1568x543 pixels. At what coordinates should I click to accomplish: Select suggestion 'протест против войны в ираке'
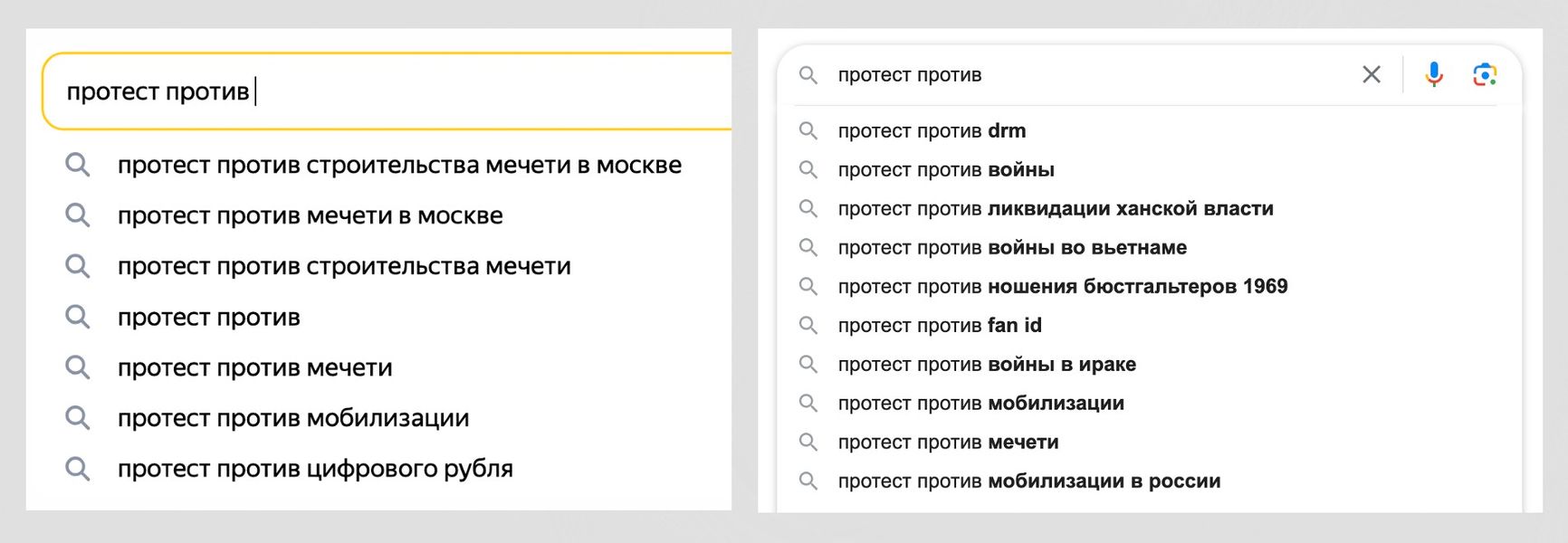click(987, 364)
